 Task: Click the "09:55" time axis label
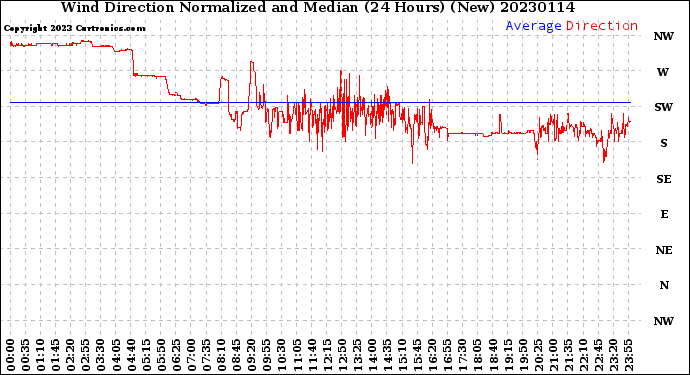267,355
